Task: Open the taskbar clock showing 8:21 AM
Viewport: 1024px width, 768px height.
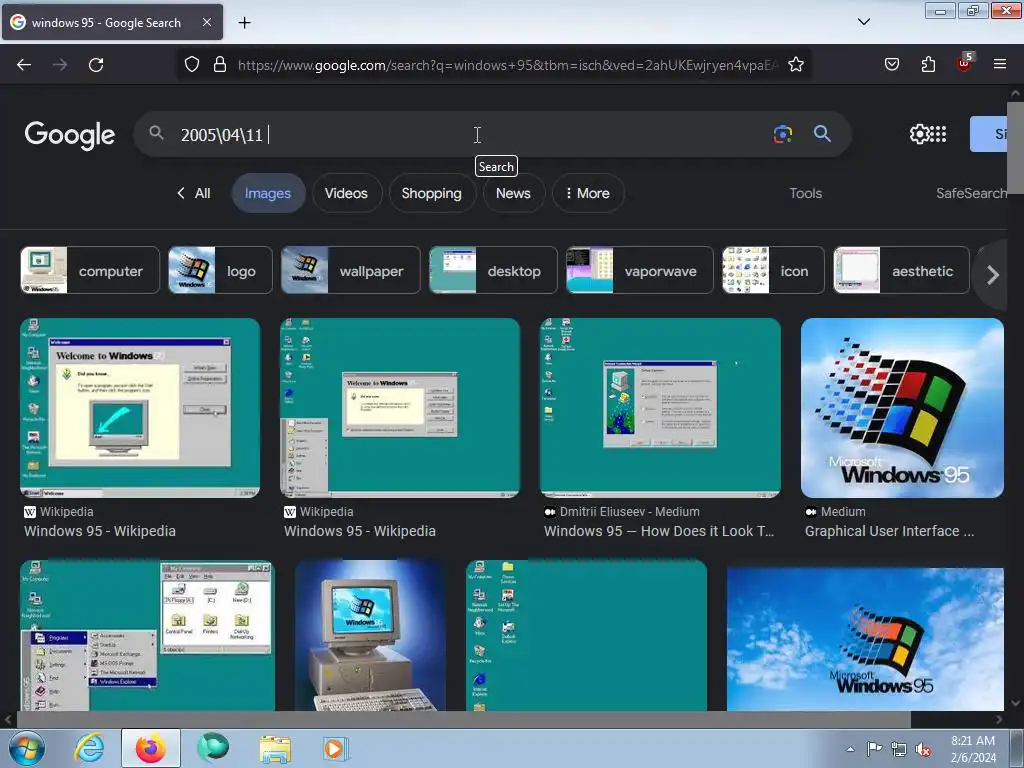Action: coord(973,749)
